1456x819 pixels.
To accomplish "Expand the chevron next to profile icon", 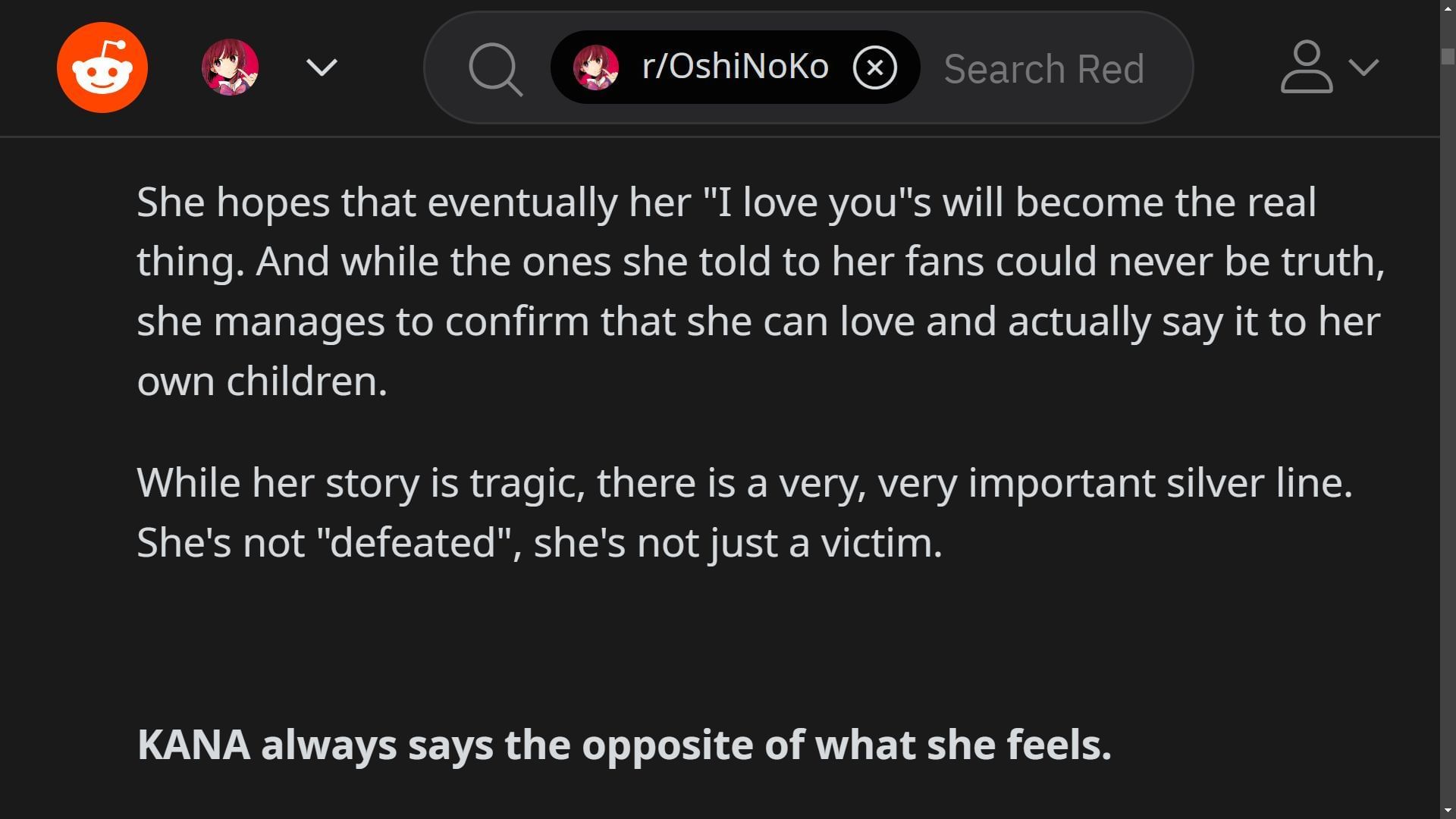I will 1363,67.
